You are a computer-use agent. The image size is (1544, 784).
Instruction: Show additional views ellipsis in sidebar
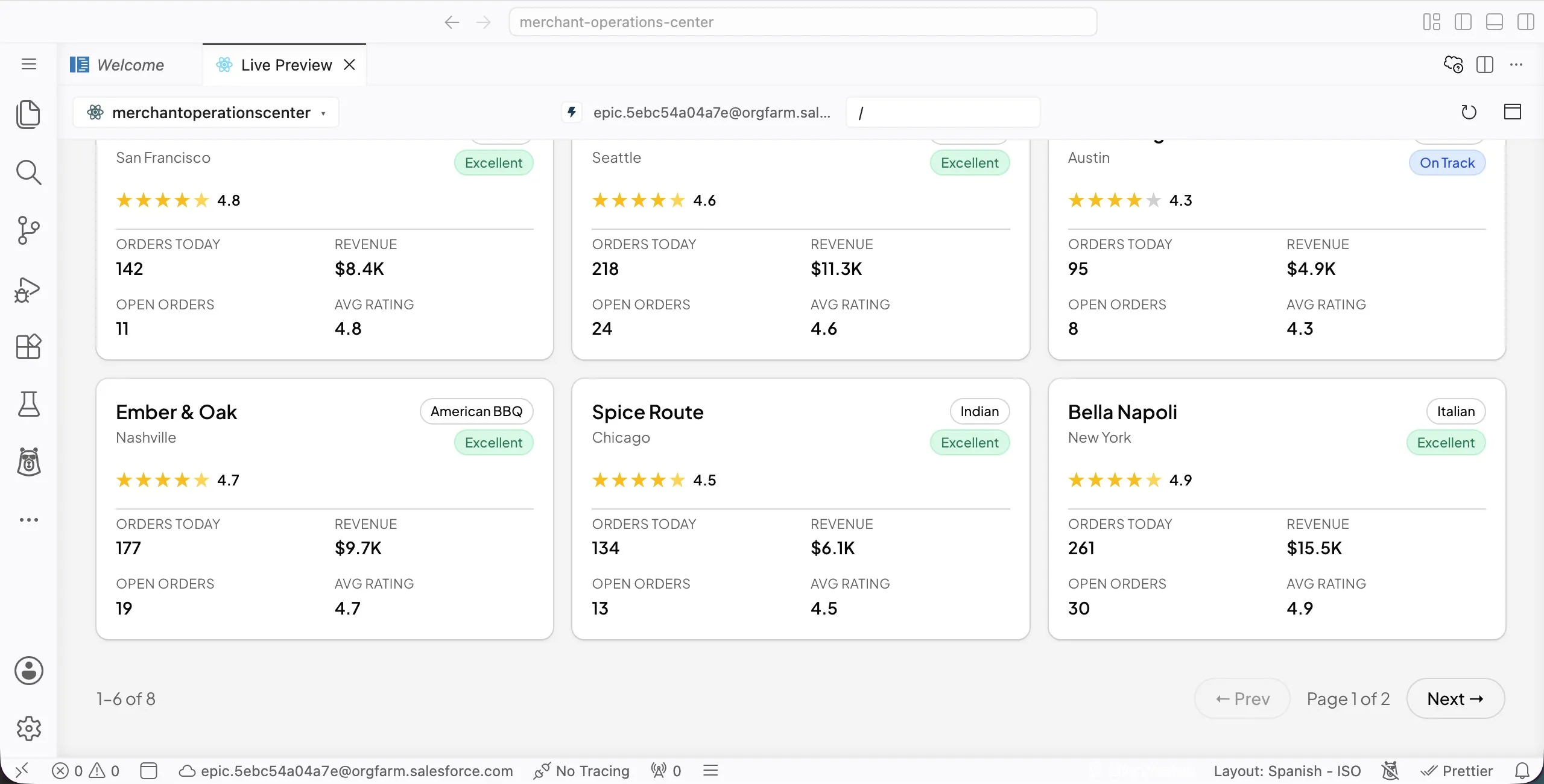28,520
